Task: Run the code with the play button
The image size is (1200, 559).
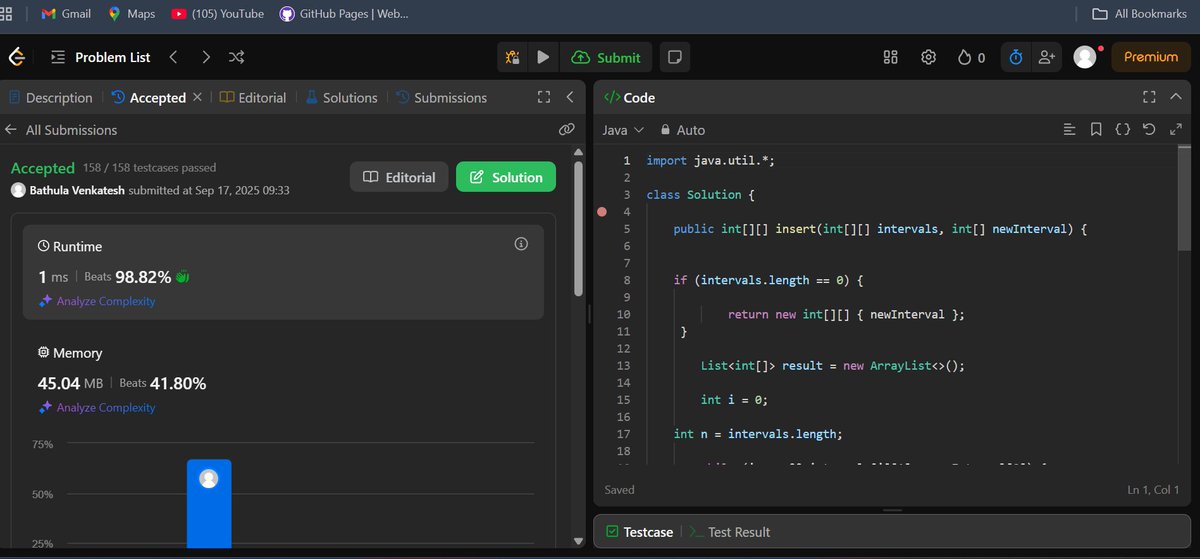Action: 543,57
